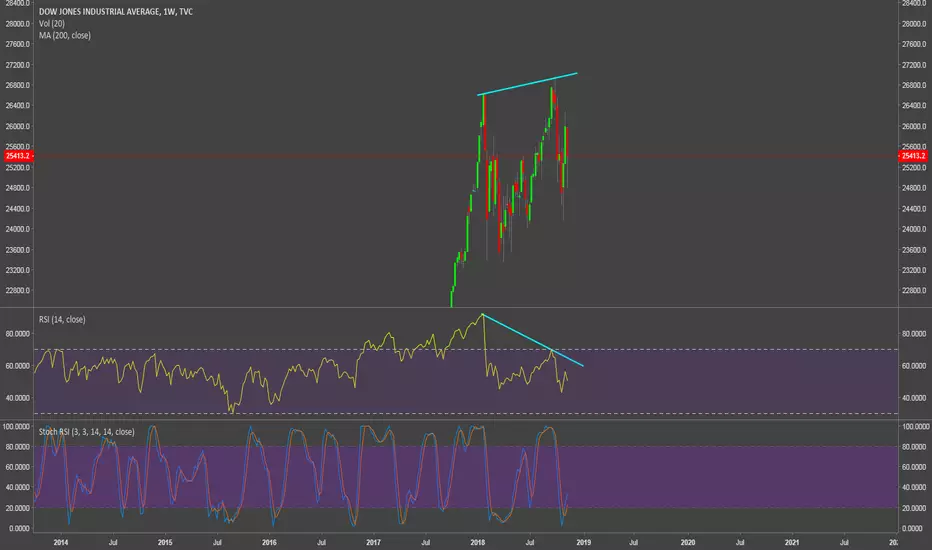Image resolution: width=932 pixels, height=550 pixels.
Task: Select the Vol (20) indicator label
Action: (52, 23)
